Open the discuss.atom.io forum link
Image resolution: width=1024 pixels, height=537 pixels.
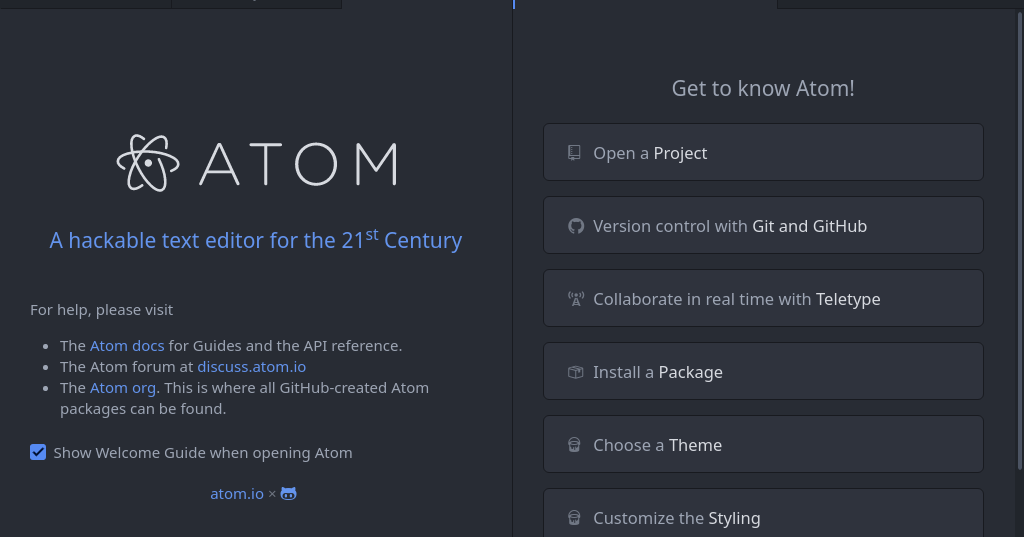click(251, 366)
